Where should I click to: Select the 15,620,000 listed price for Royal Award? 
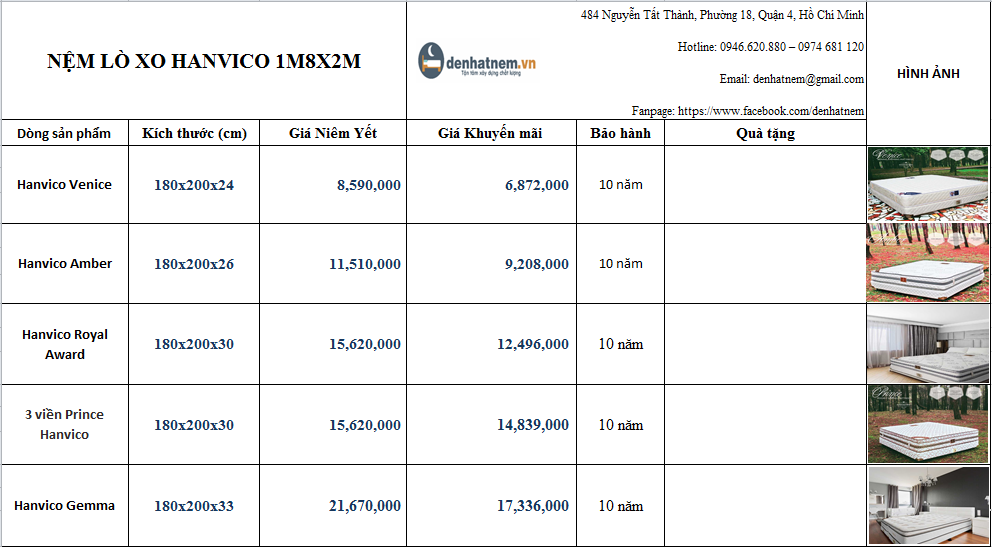(333, 344)
